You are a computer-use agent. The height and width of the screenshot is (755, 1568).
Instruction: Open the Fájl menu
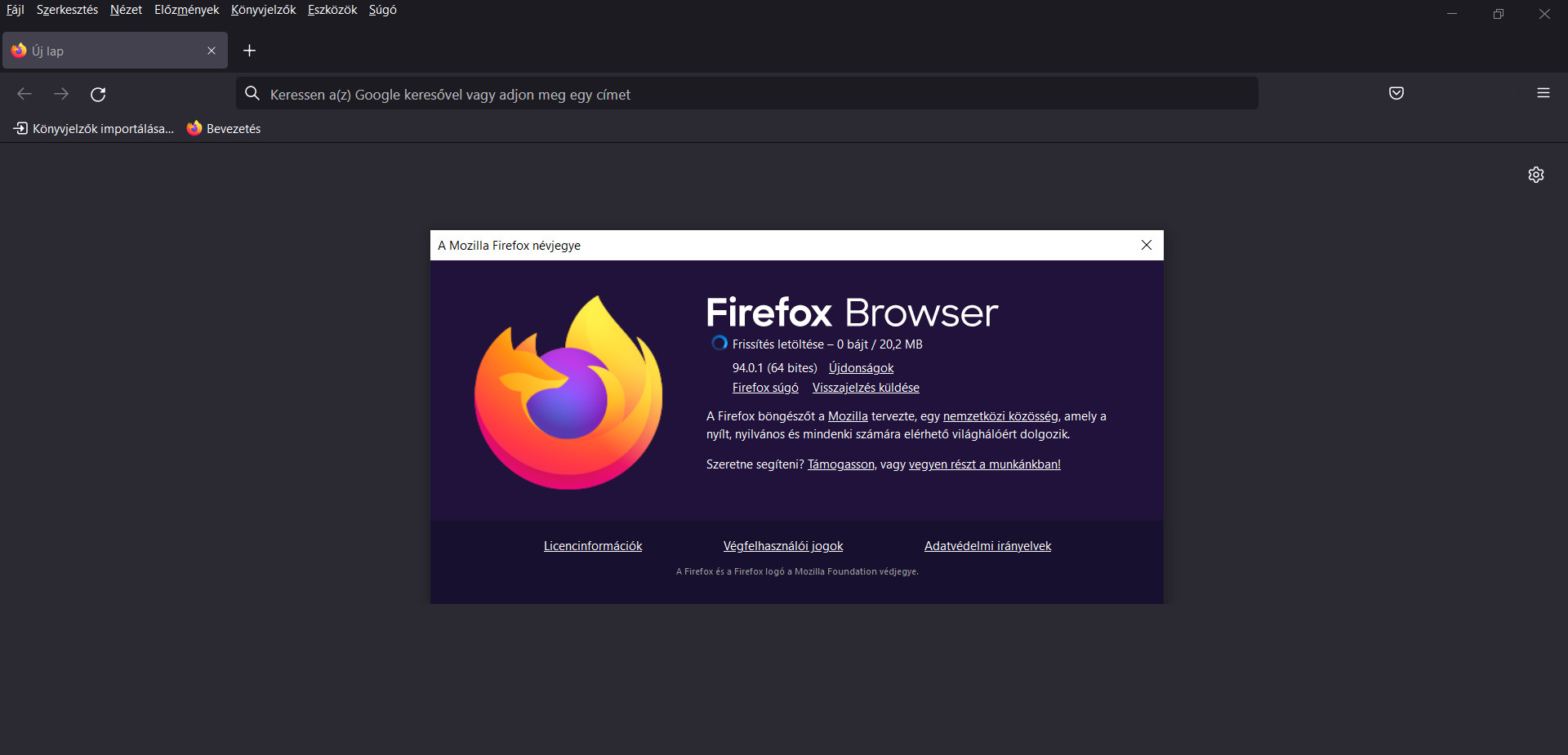point(16,10)
